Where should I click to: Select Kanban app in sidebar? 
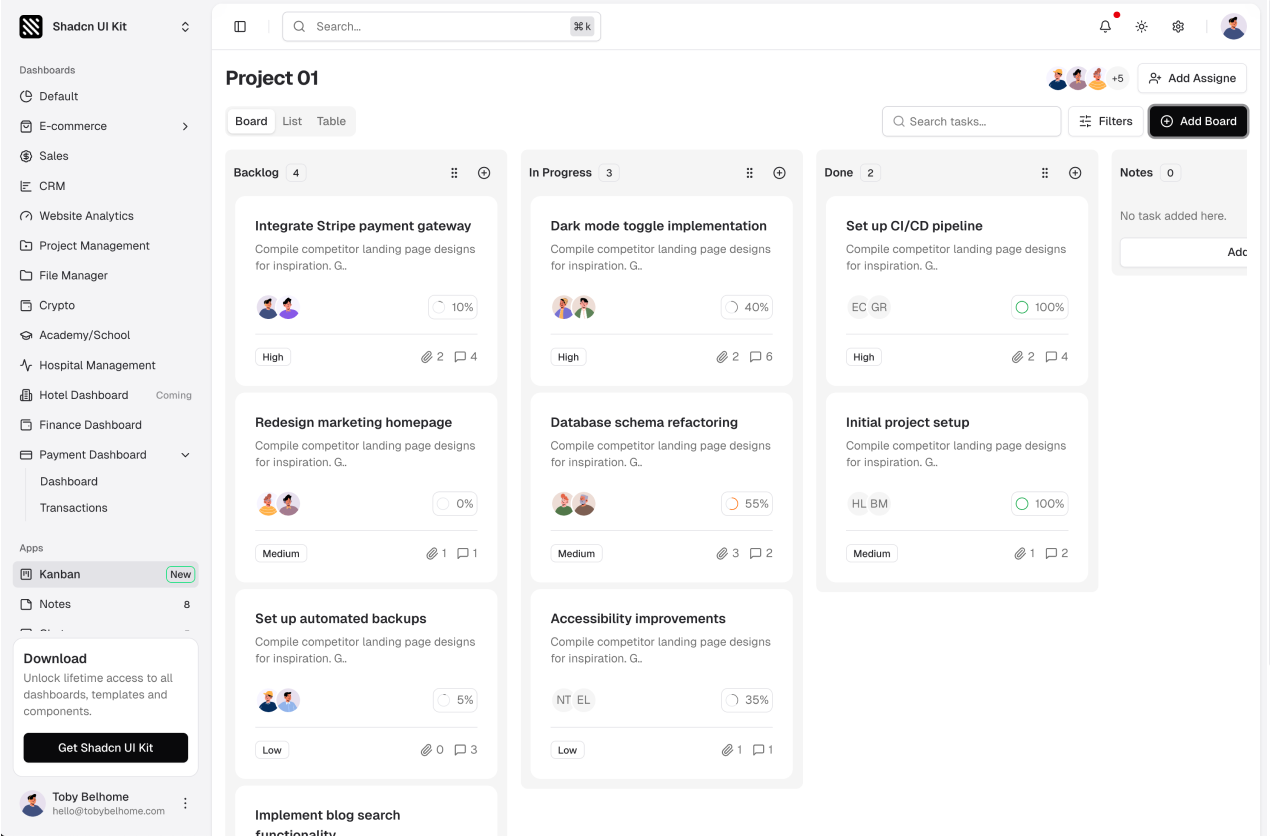coord(105,574)
